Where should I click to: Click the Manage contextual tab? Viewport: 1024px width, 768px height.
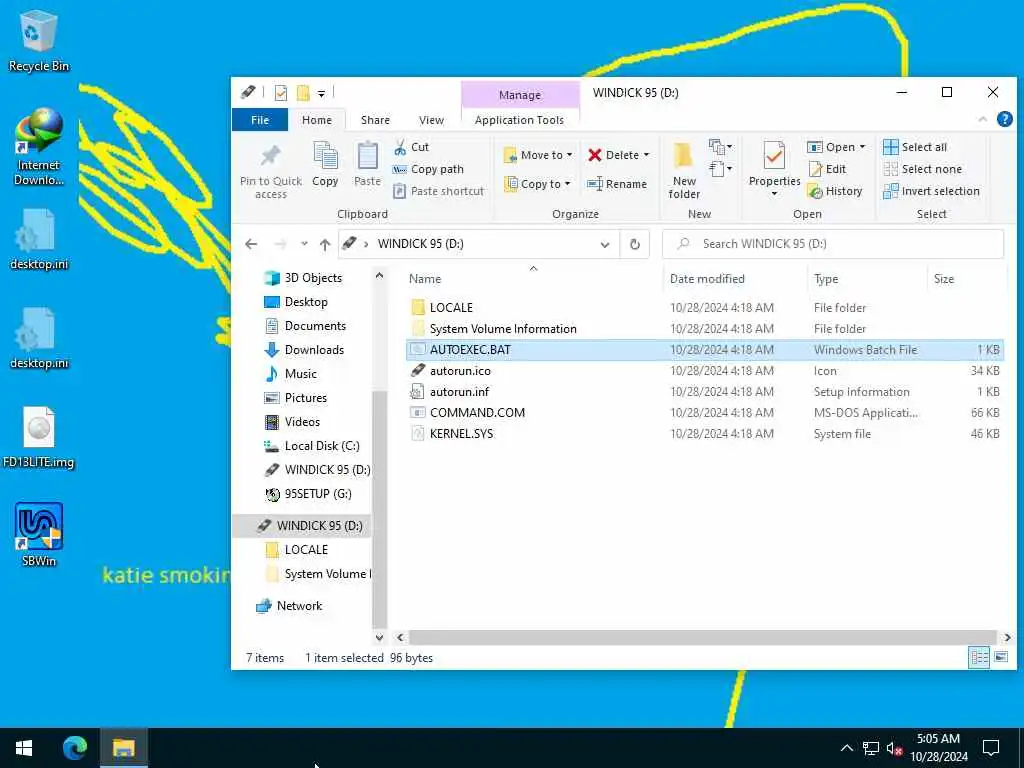520,95
